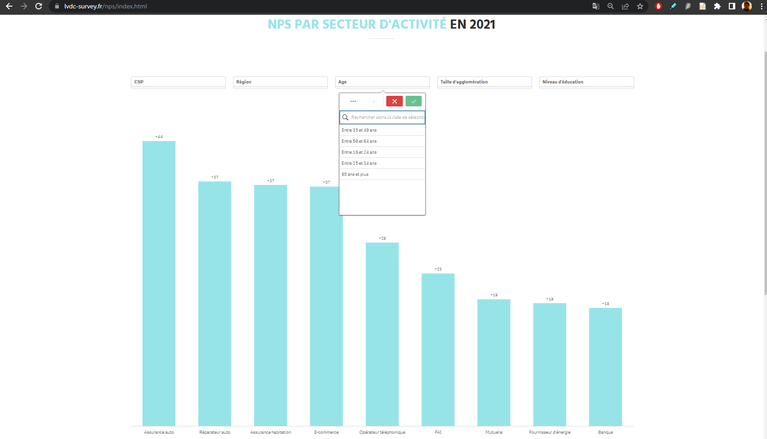The image size is (767, 439).
Task: Confirm the selection with the green checkmark
Action: tap(413, 101)
